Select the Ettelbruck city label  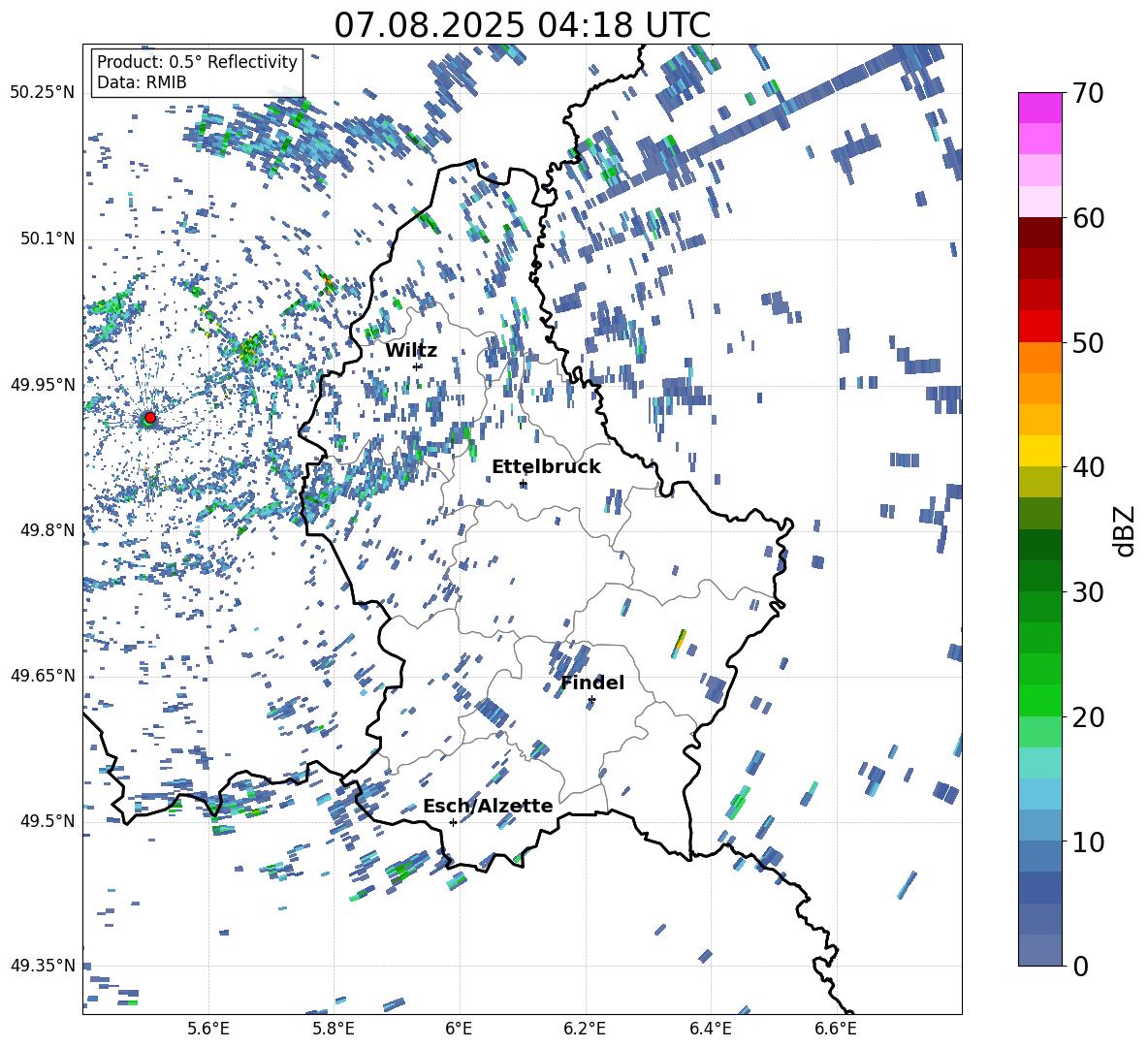546,467
